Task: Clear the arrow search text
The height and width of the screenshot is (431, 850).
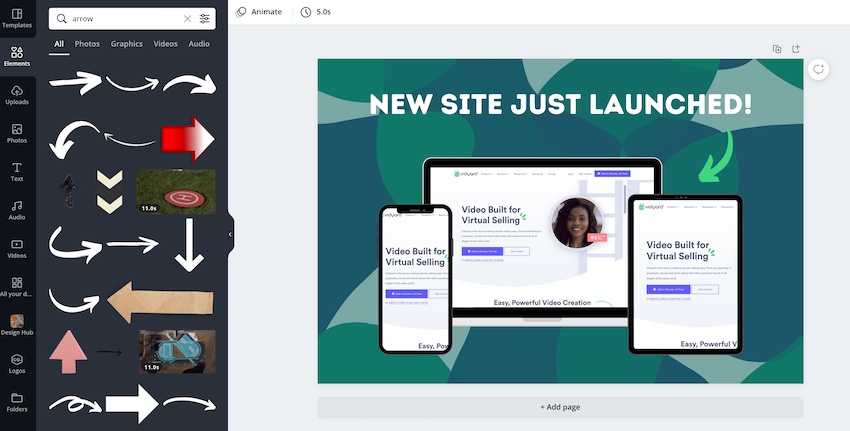Action: 188,18
